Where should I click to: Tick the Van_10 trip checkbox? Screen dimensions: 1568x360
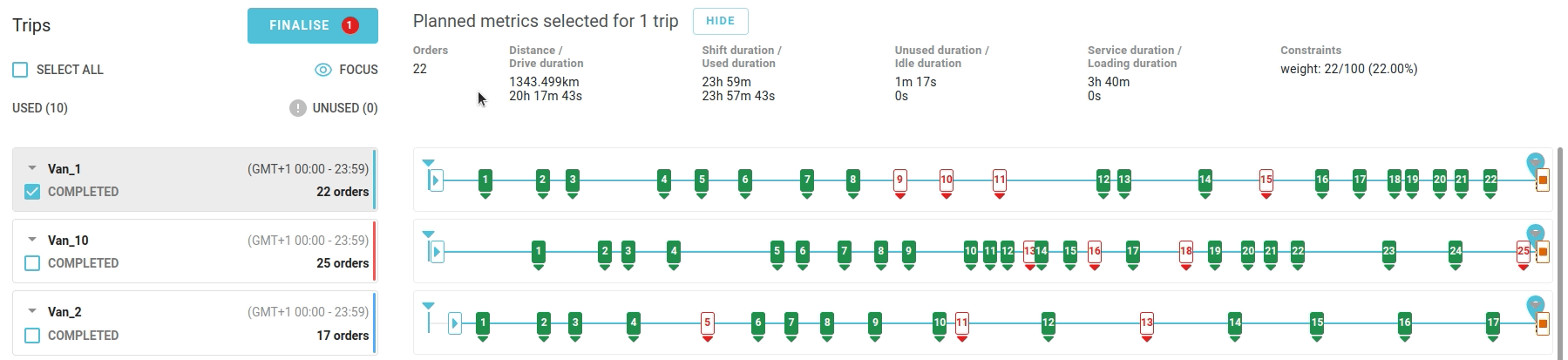(32, 263)
